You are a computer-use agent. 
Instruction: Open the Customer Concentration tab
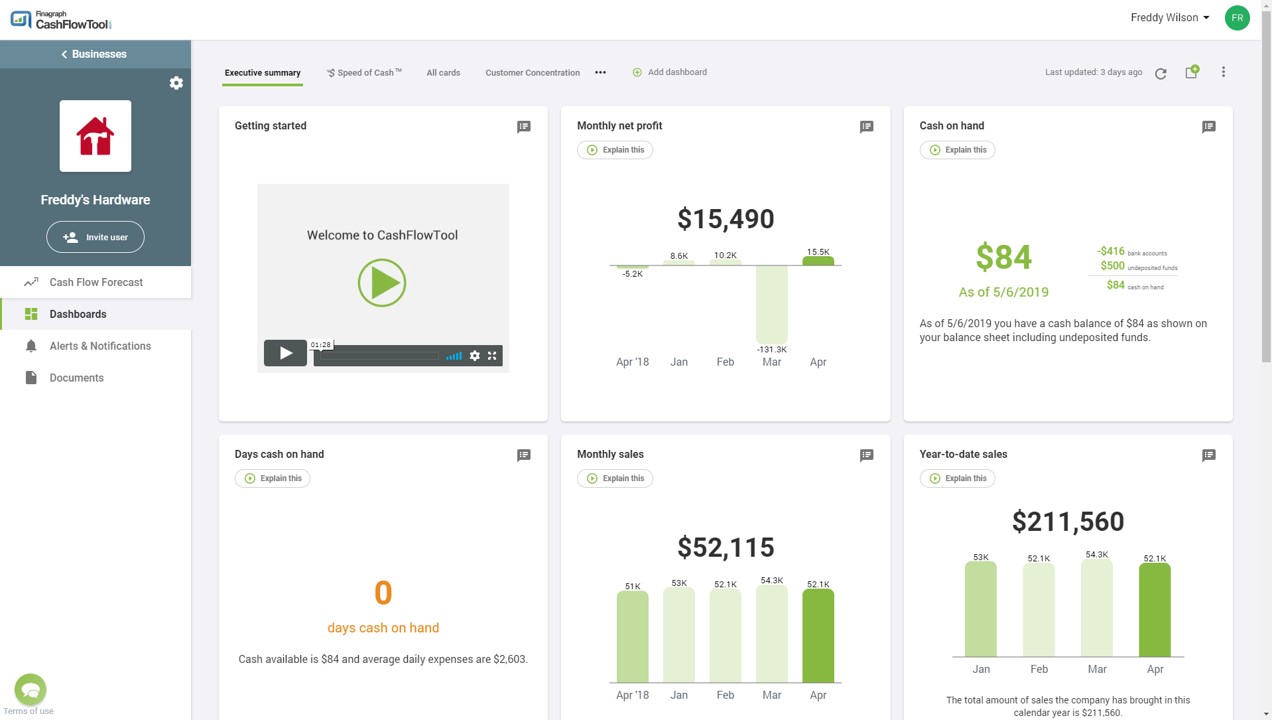pyautogui.click(x=532, y=73)
